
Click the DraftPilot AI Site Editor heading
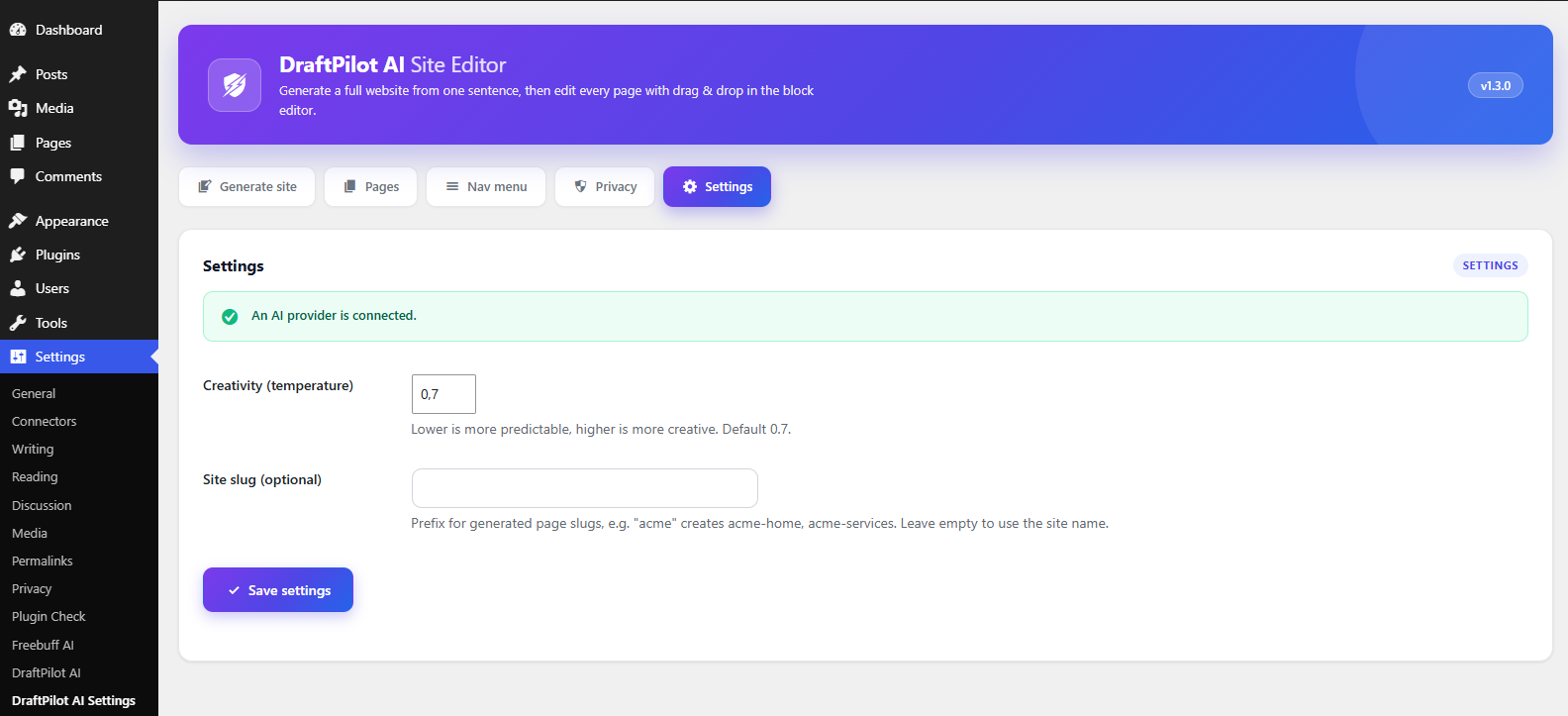[x=392, y=64]
